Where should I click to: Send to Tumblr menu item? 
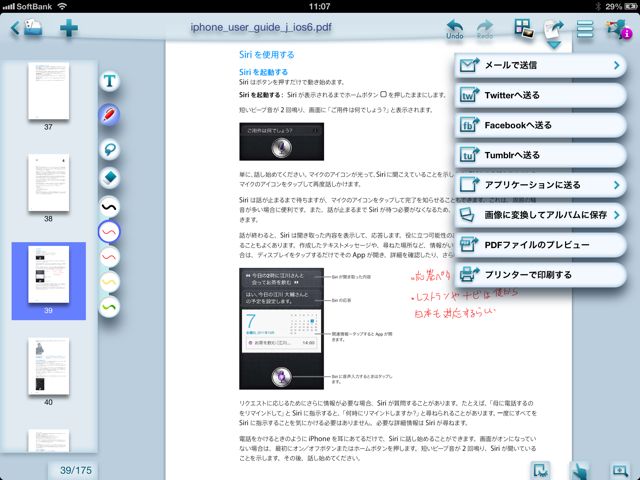[x=540, y=155]
